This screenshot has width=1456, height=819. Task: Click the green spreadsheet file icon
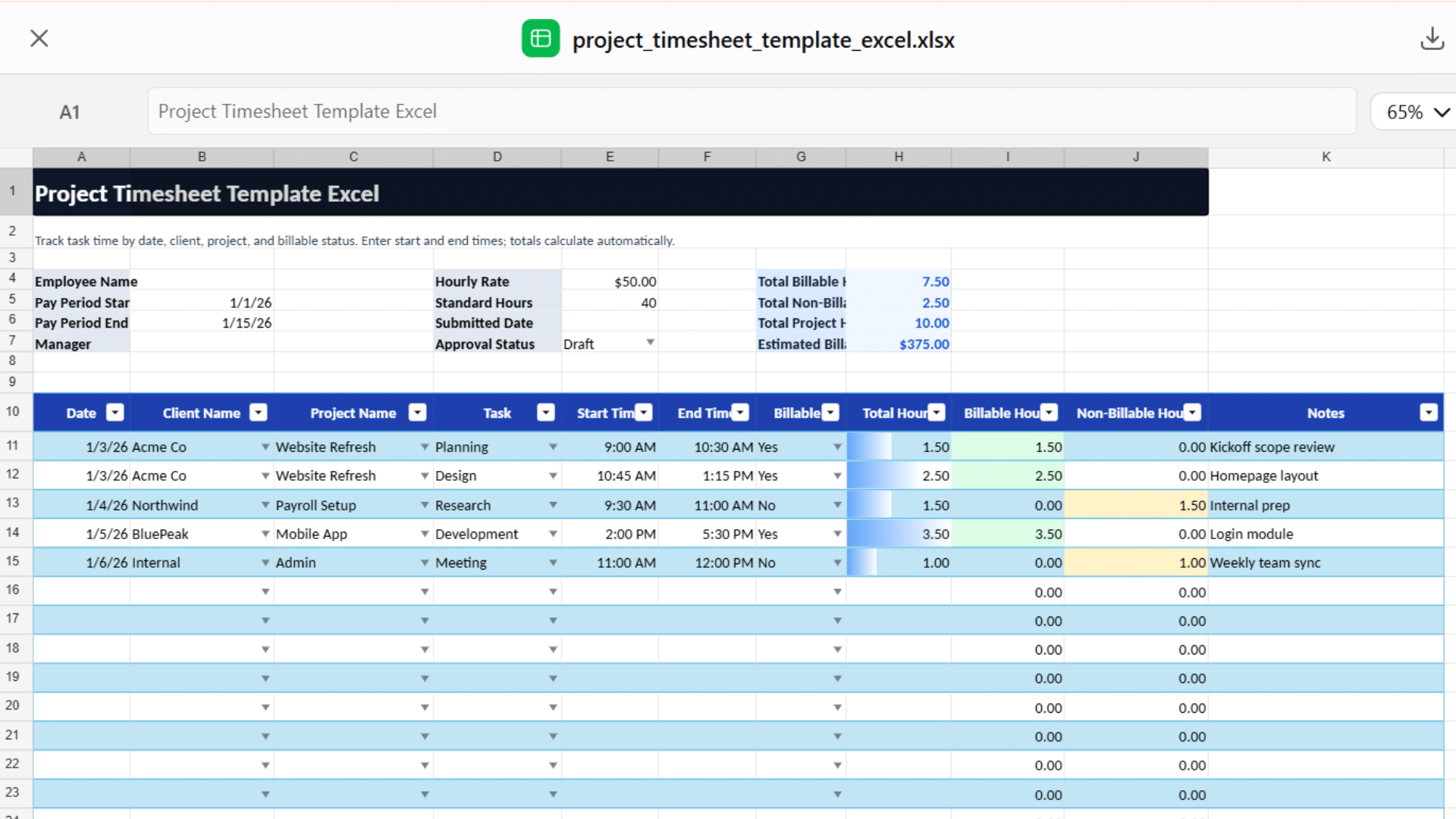coord(541,39)
